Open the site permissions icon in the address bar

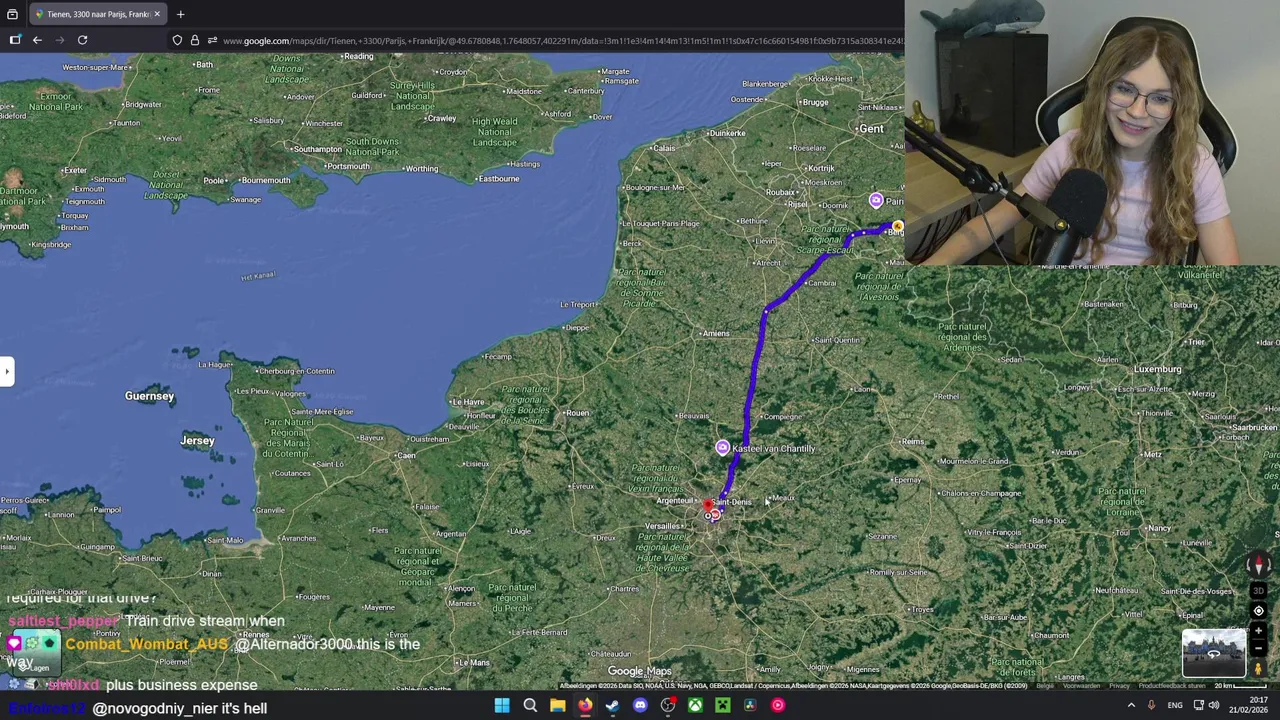point(212,40)
